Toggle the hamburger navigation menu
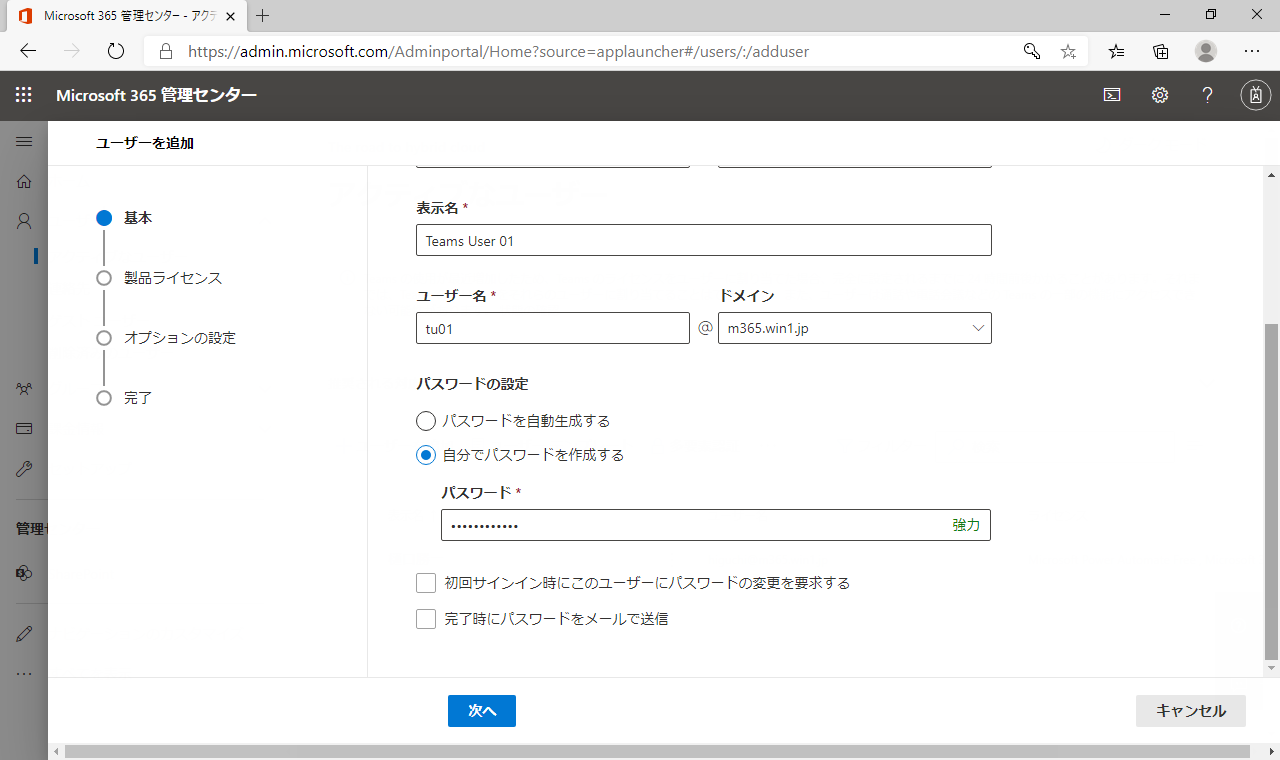 point(24,142)
